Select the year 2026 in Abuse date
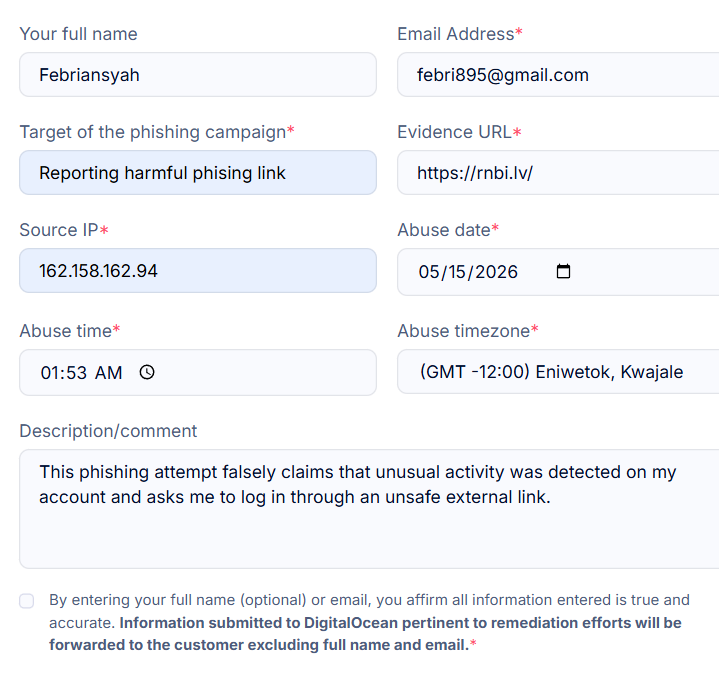719x675 pixels. (x=496, y=272)
